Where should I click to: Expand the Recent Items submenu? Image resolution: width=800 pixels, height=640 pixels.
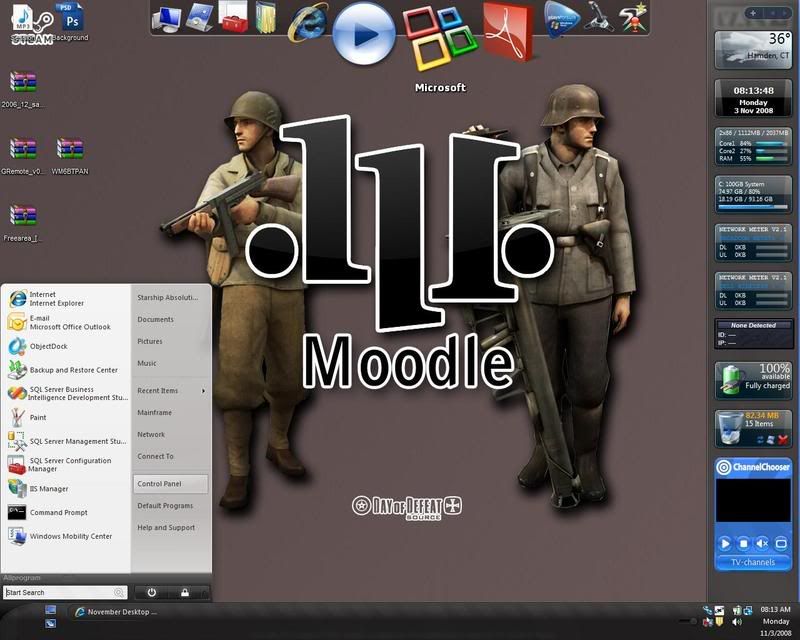click(170, 390)
